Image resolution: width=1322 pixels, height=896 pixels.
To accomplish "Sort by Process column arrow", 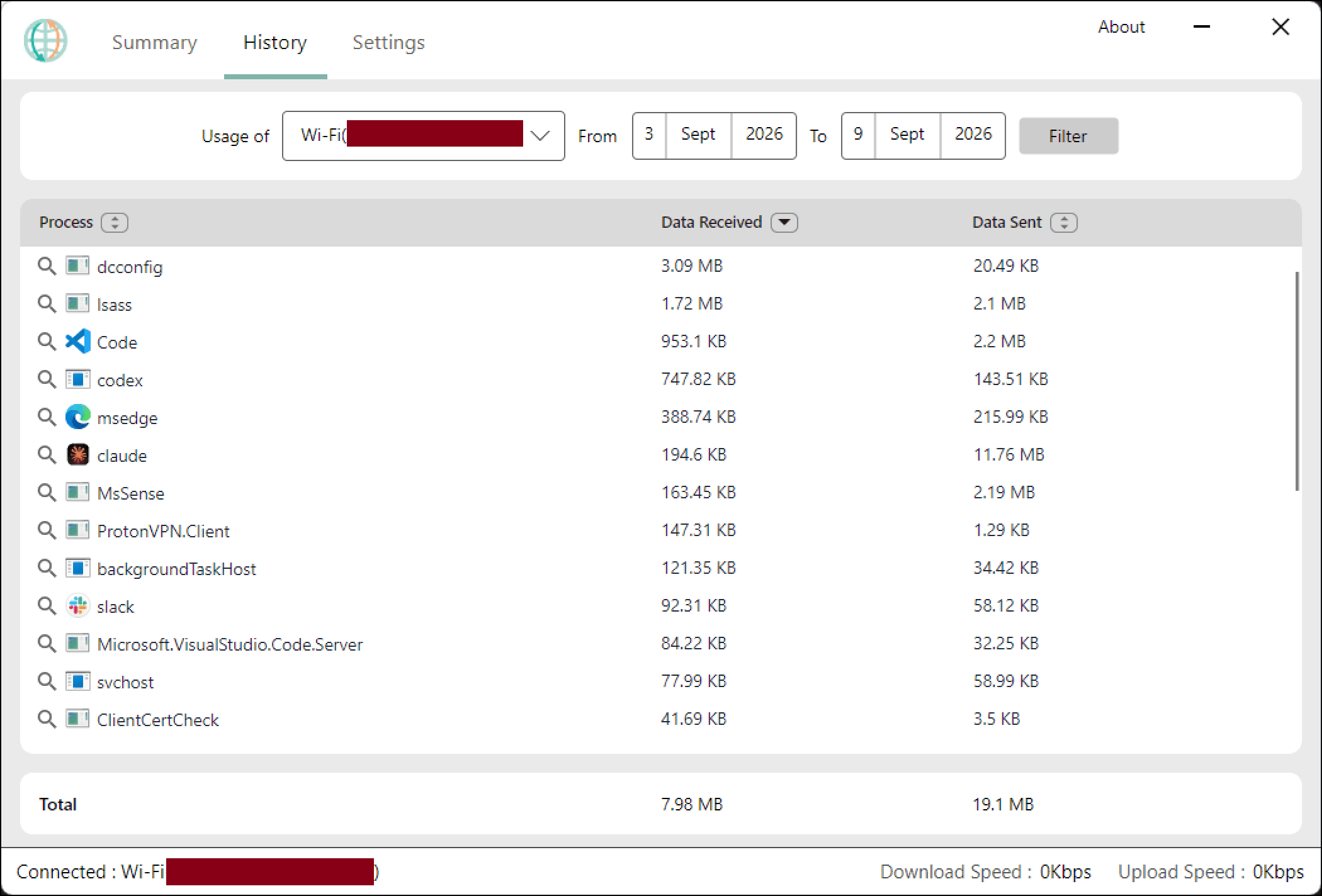I will 115,223.
